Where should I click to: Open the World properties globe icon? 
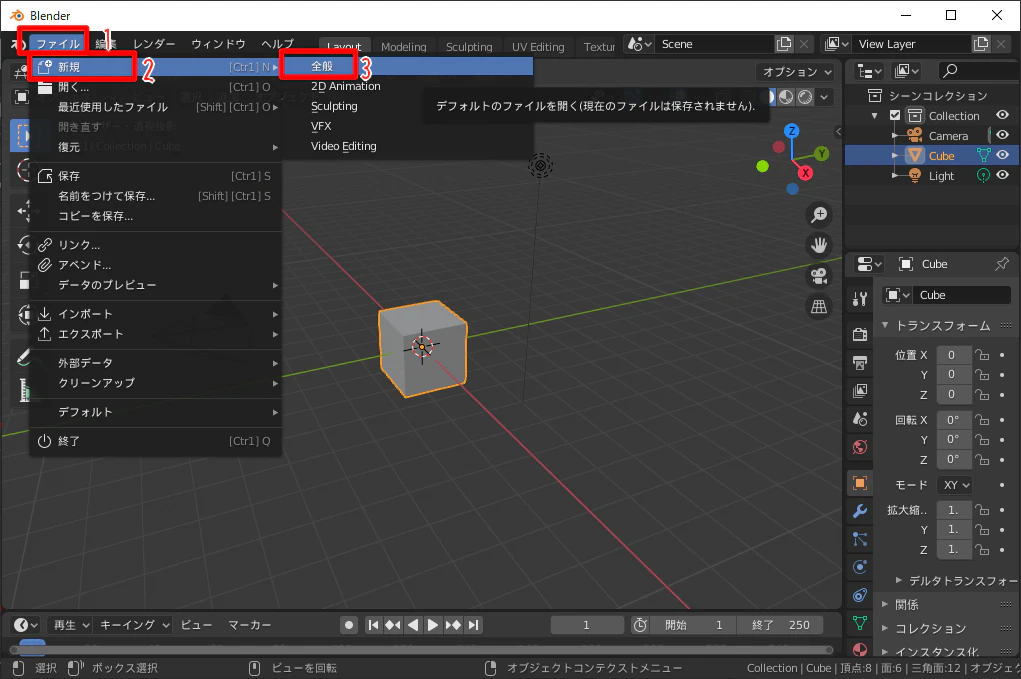tap(860, 447)
